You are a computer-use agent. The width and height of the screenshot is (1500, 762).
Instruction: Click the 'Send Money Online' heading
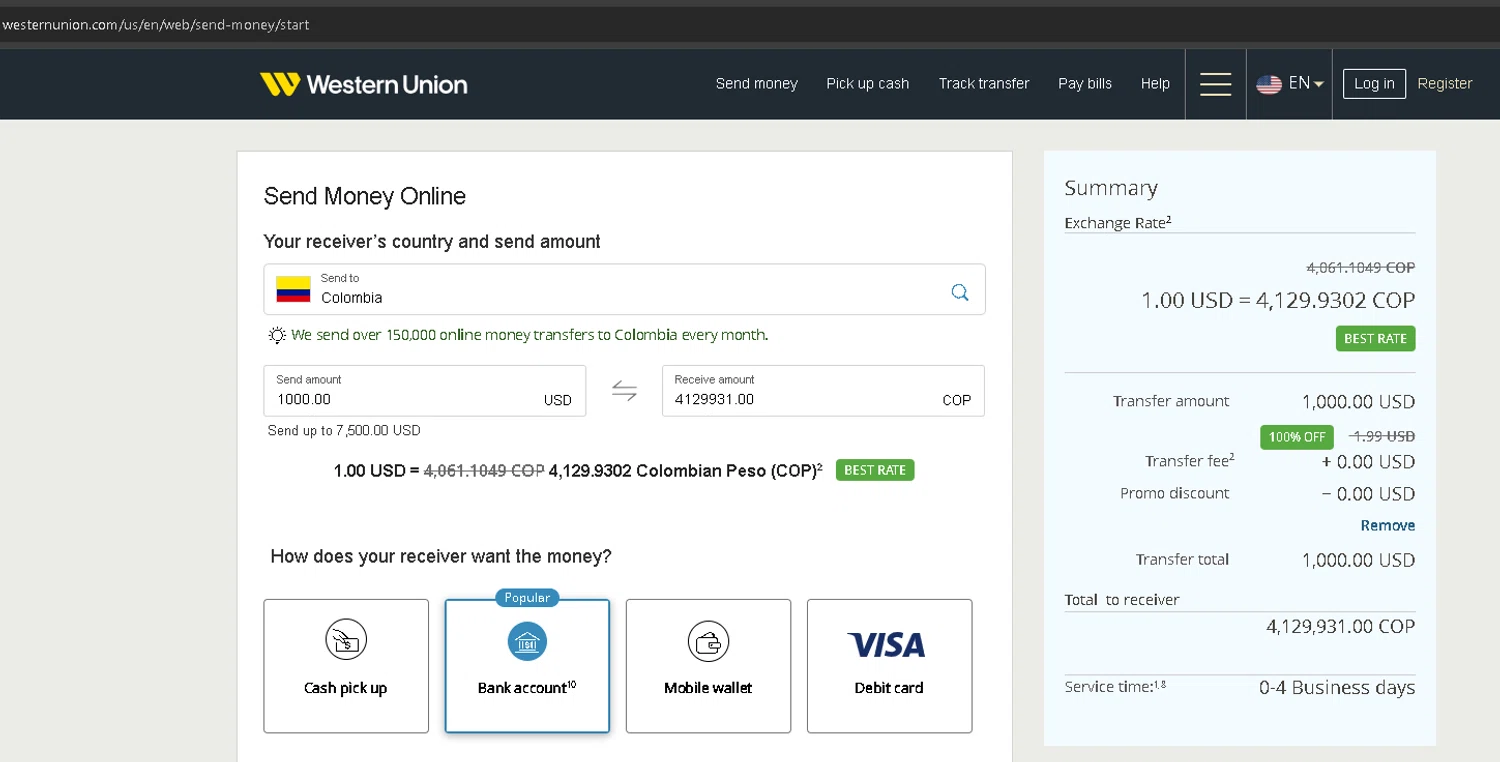(365, 196)
